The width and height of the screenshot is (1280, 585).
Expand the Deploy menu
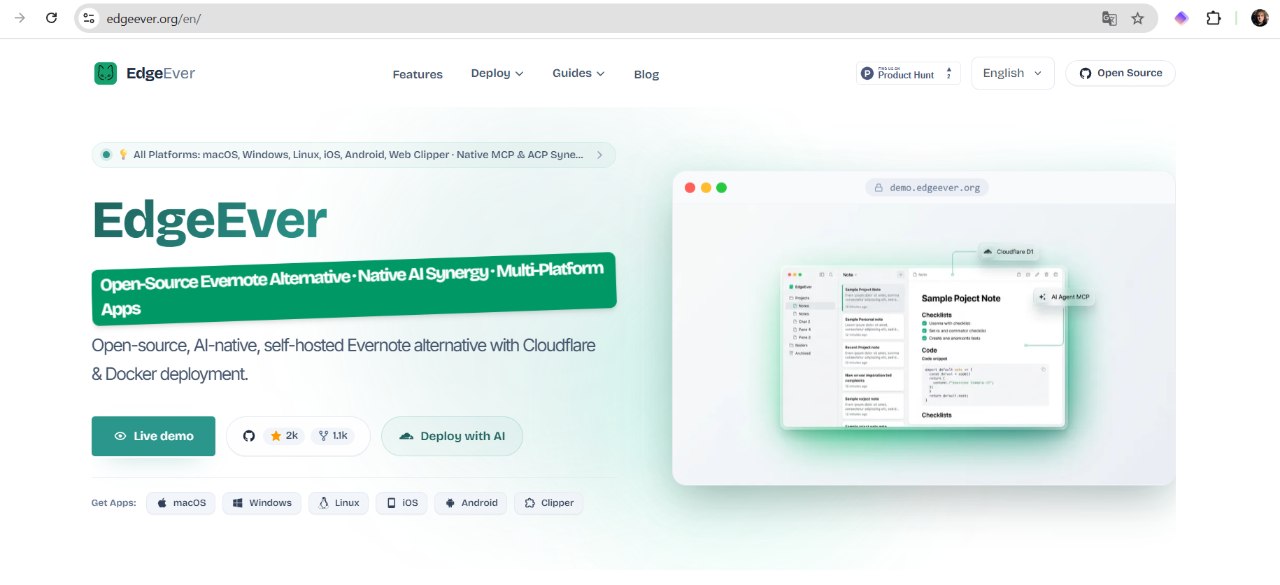point(497,74)
